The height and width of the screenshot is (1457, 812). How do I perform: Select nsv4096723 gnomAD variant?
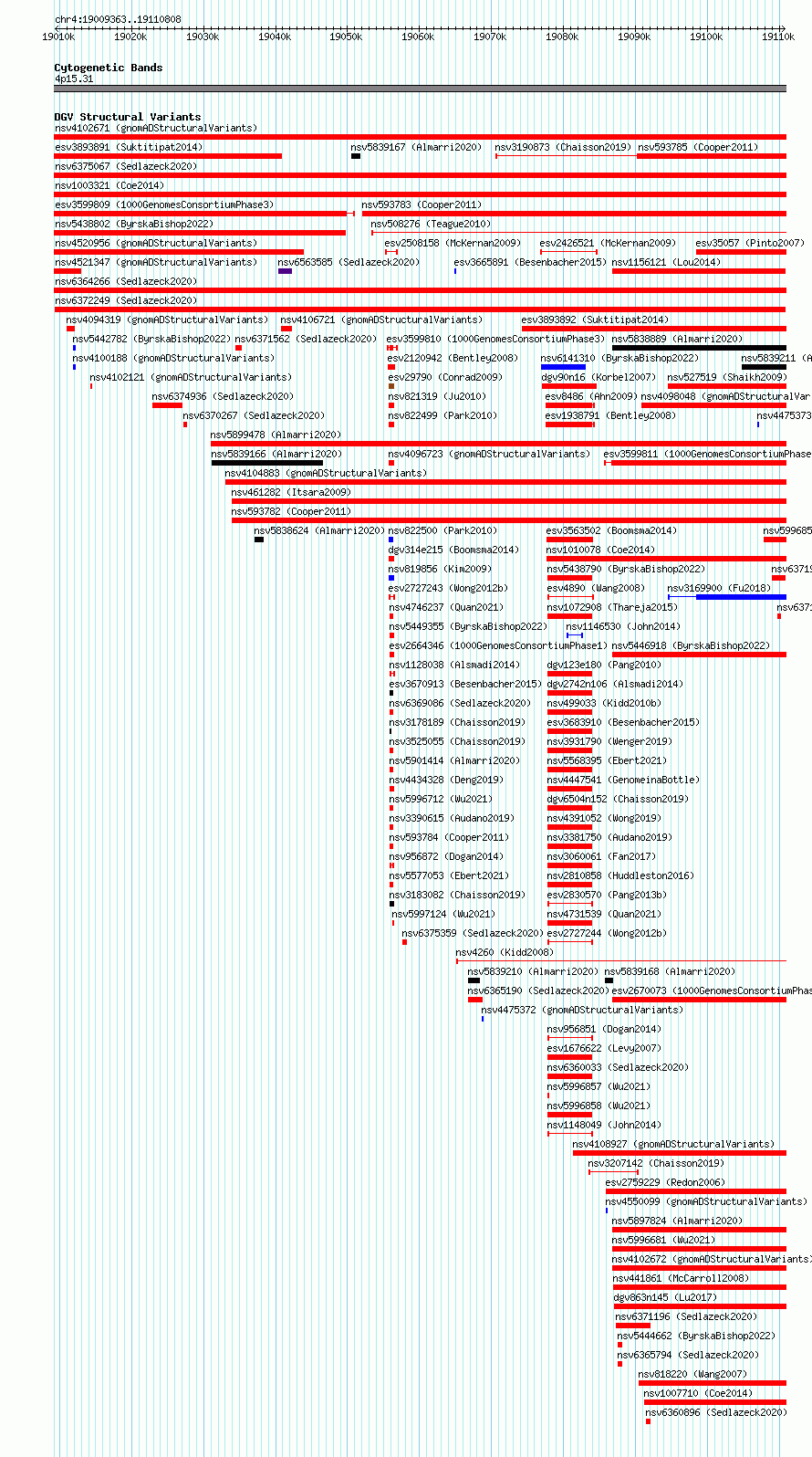click(489, 454)
